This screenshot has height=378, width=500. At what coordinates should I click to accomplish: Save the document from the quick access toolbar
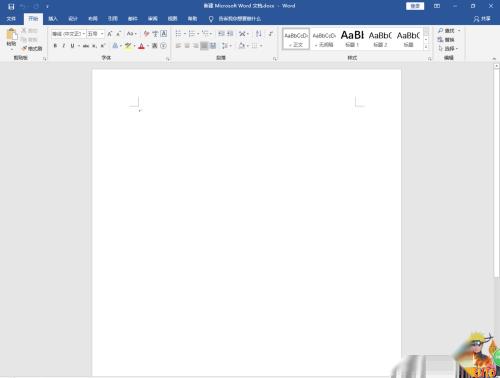pos(11,6)
